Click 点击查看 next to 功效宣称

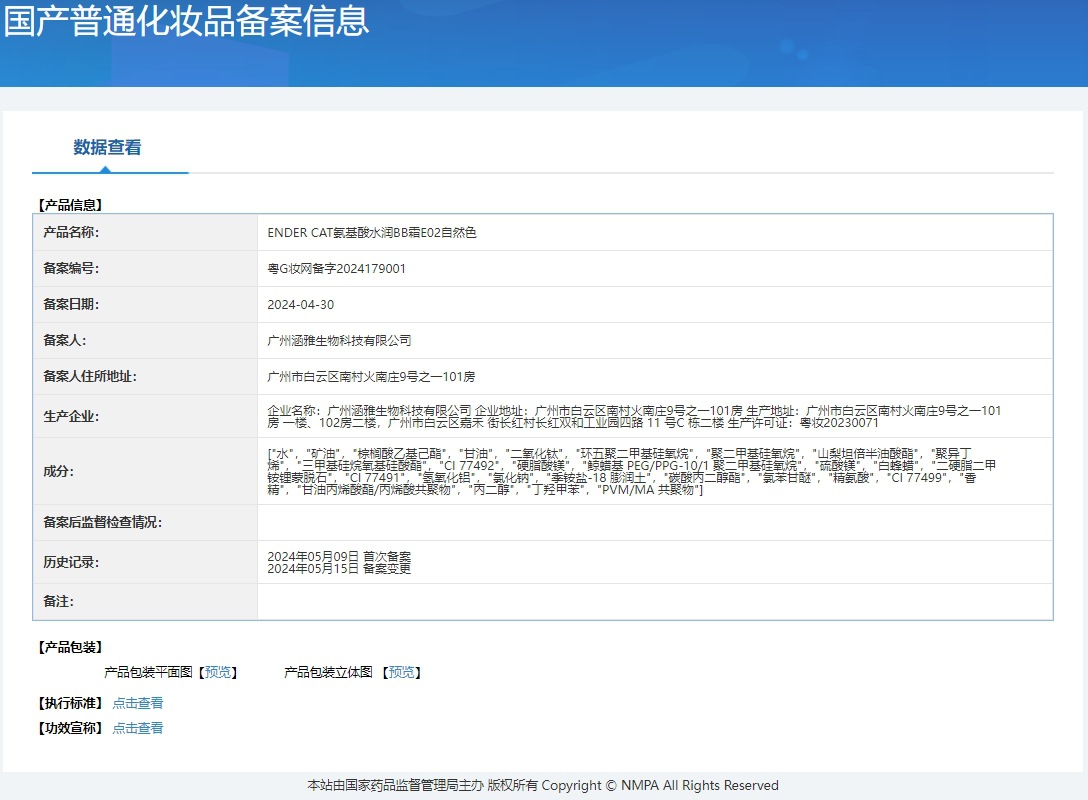[x=138, y=728]
